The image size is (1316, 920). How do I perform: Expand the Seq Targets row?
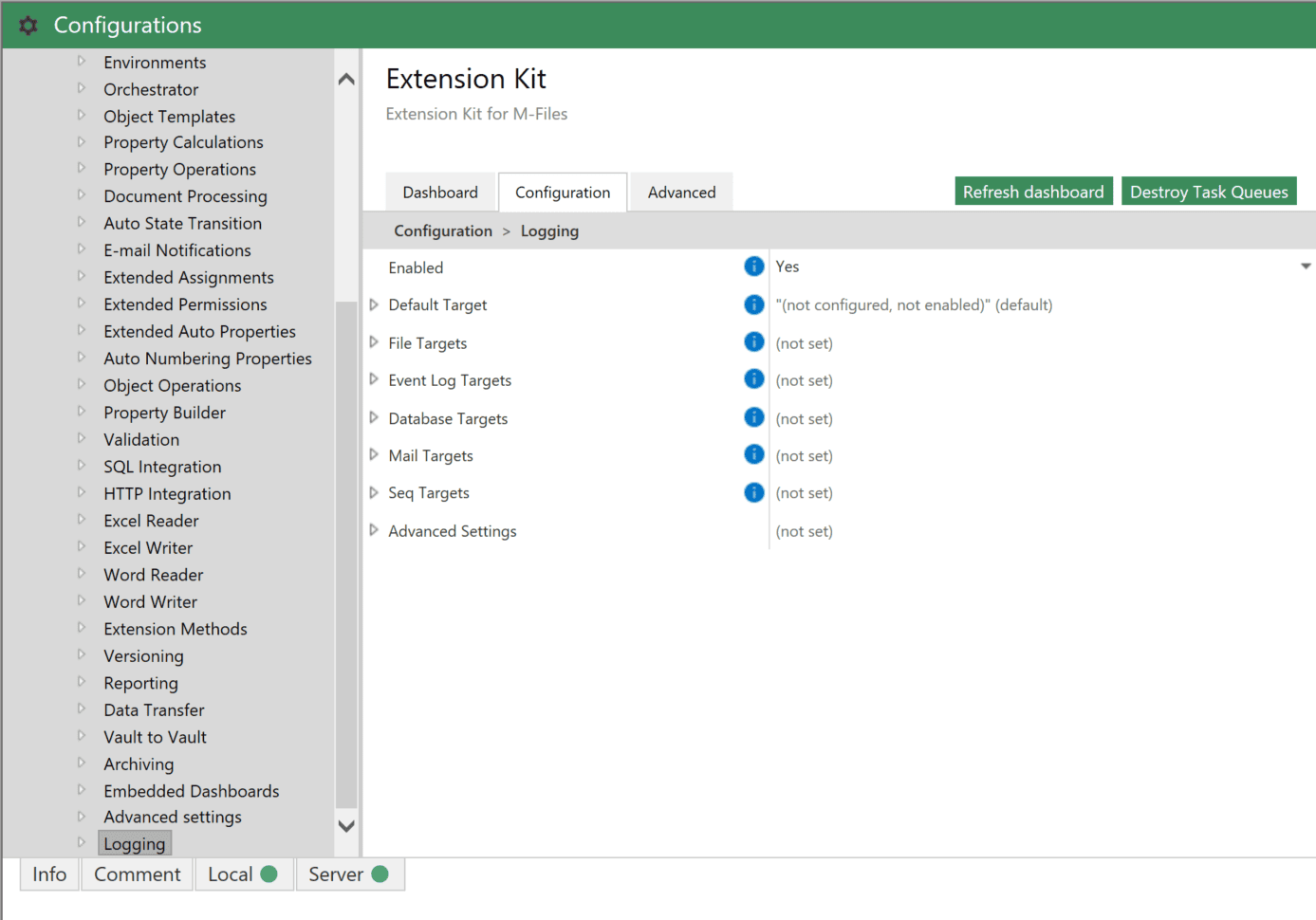click(374, 492)
